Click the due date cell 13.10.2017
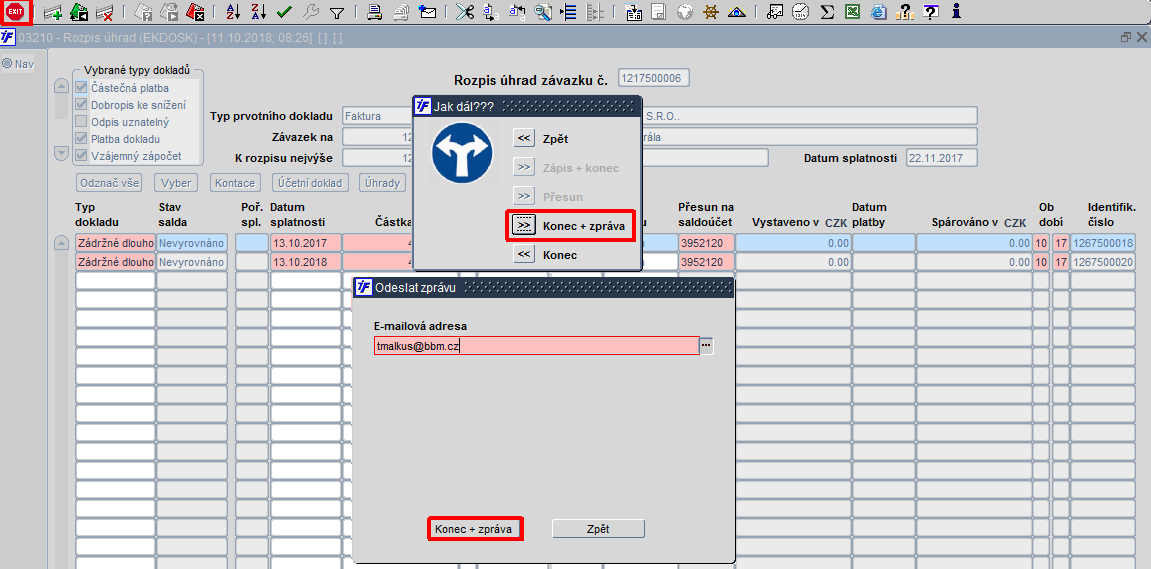This screenshot has width=1151, height=569. point(306,243)
